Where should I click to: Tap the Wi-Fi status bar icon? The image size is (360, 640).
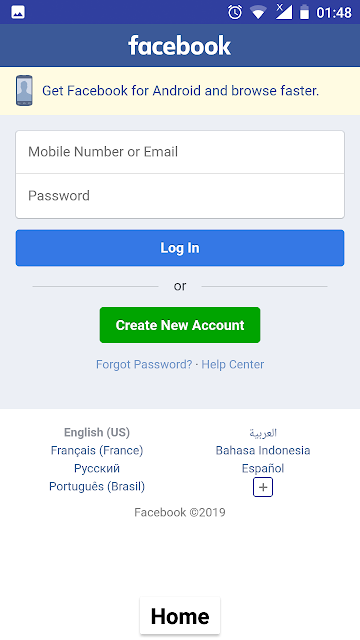pos(258,12)
